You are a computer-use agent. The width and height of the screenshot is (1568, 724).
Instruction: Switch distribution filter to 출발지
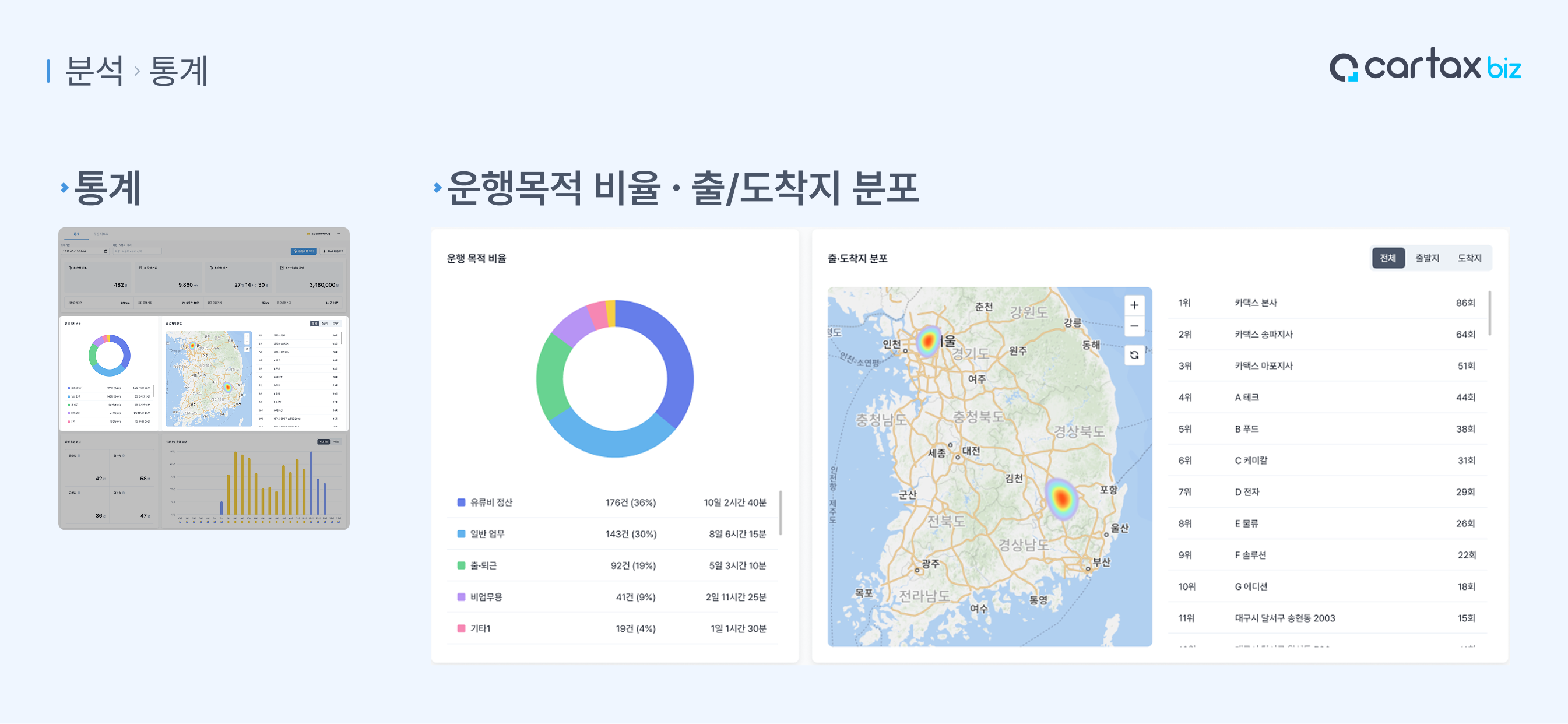click(1427, 258)
